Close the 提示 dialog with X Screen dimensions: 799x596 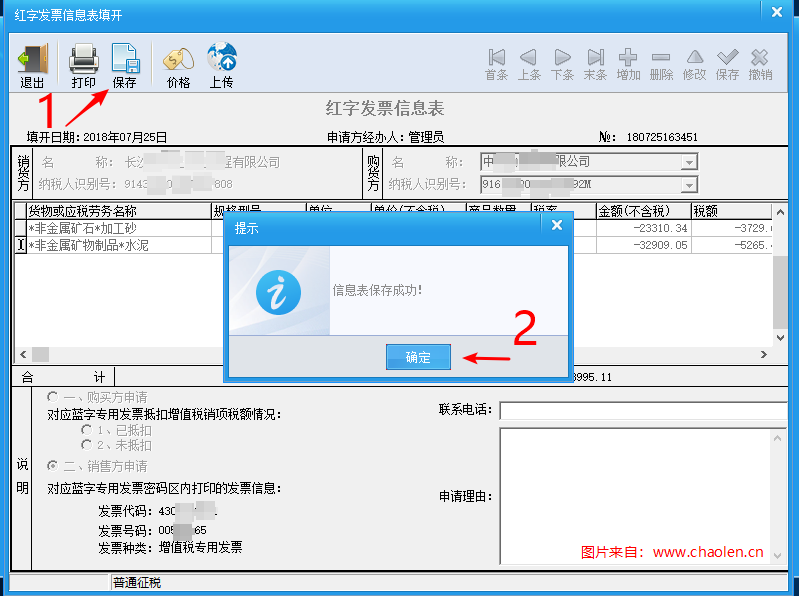point(556,226)
